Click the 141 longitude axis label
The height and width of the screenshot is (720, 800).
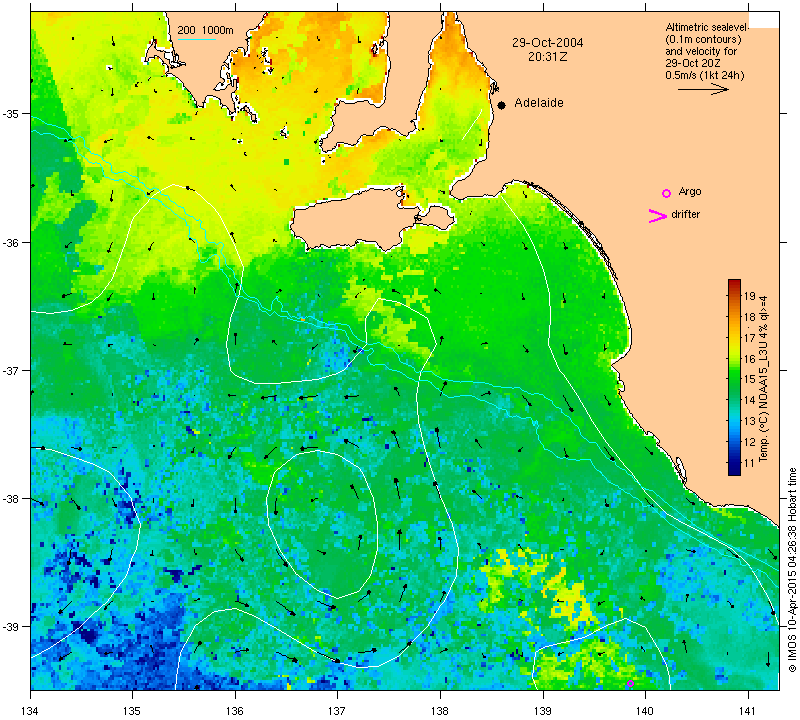click(748, 710)
